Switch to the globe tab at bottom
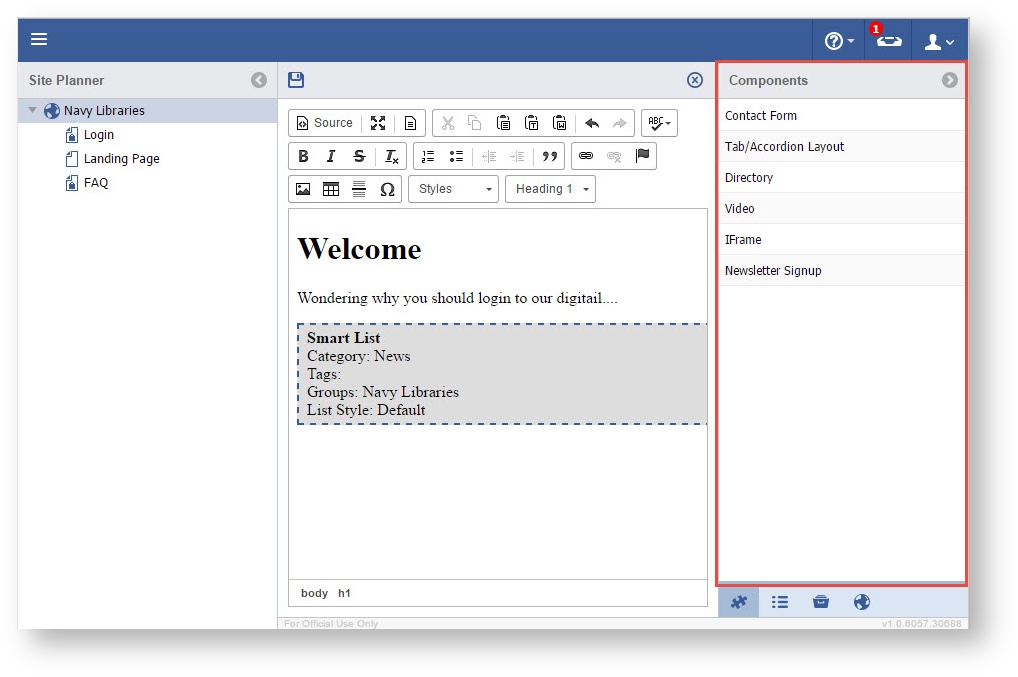Image resolution: width=1018 pixels, height=677 pixels. (862, 602)
